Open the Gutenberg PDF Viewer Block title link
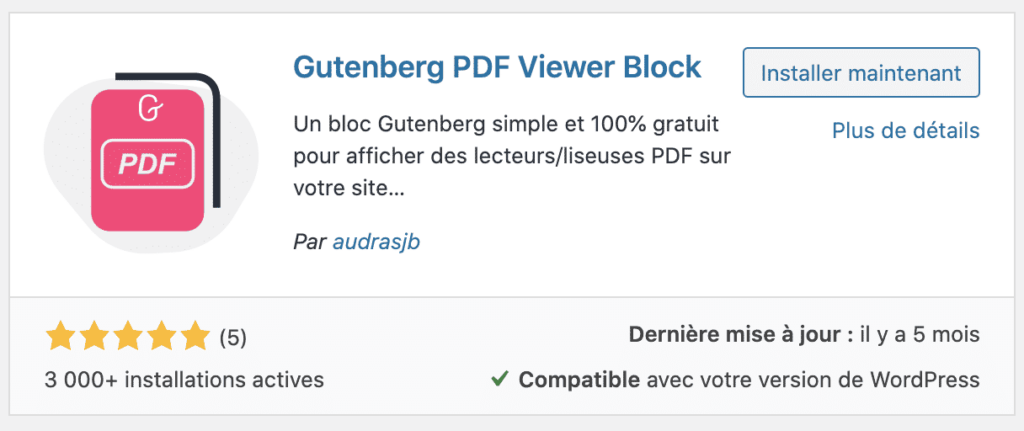Image resolution: width=1024 pixels, height=431 pixels. tap(497, 67)
